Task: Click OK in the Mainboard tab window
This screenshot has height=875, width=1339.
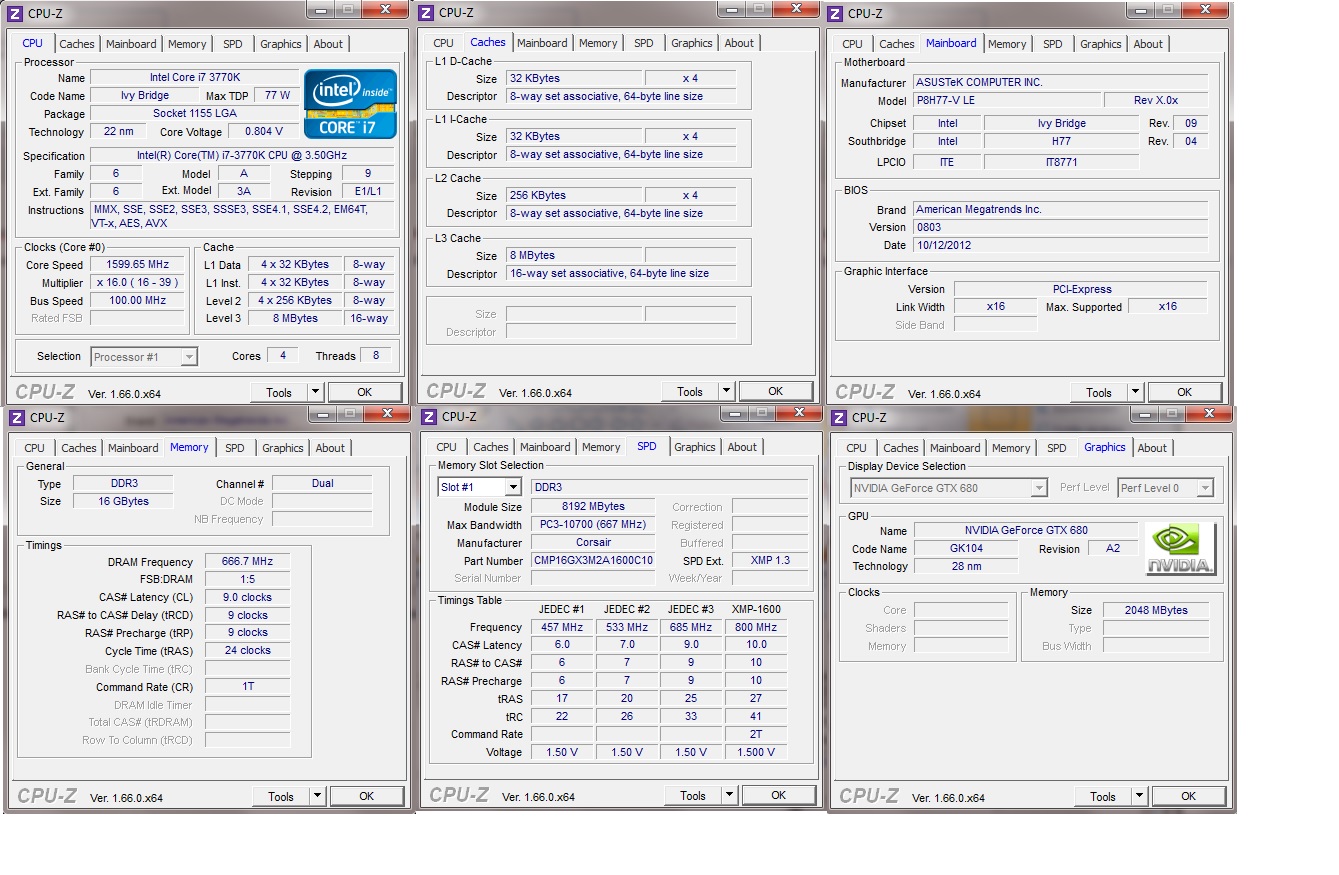Action: click(1185, 392)
